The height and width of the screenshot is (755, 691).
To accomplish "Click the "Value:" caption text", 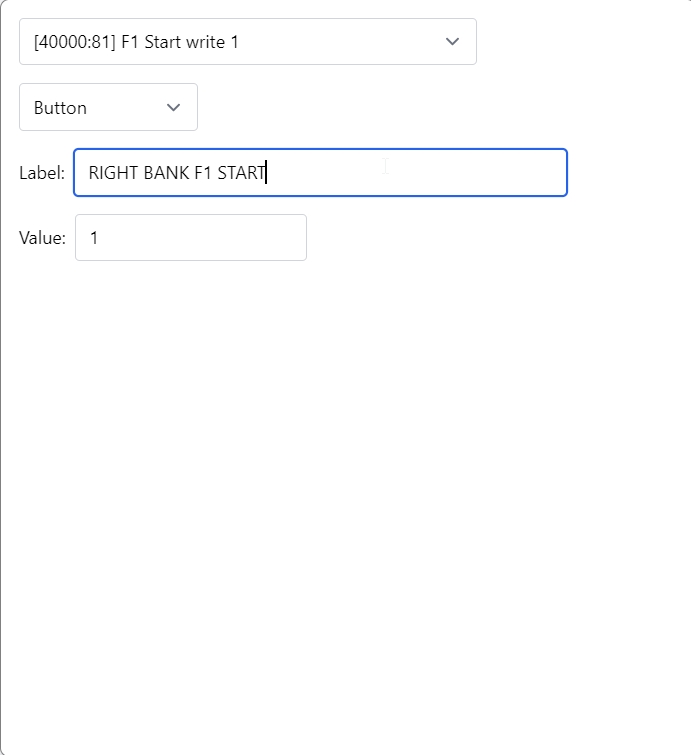I will coord(42,238).
